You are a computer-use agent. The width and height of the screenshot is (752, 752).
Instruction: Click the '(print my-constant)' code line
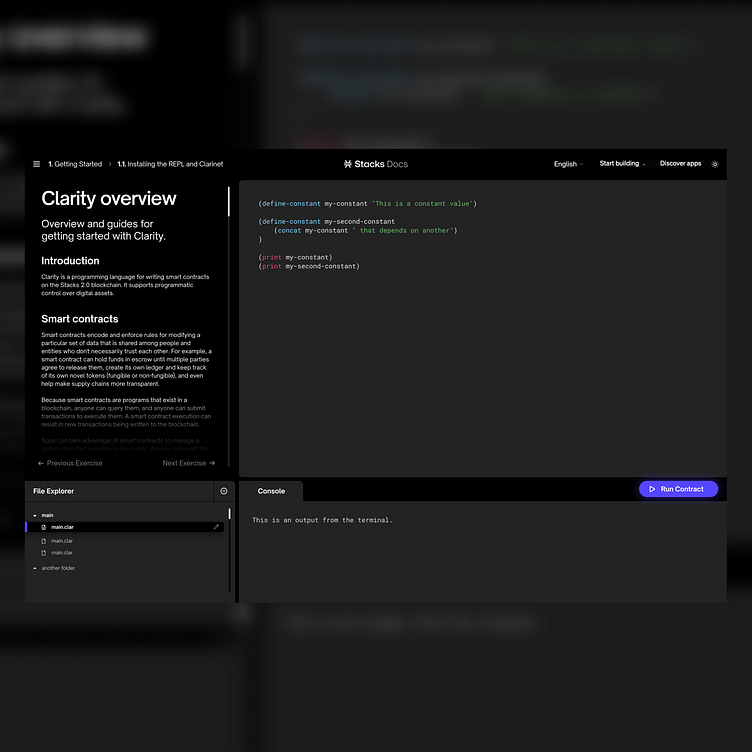[295, 258]
